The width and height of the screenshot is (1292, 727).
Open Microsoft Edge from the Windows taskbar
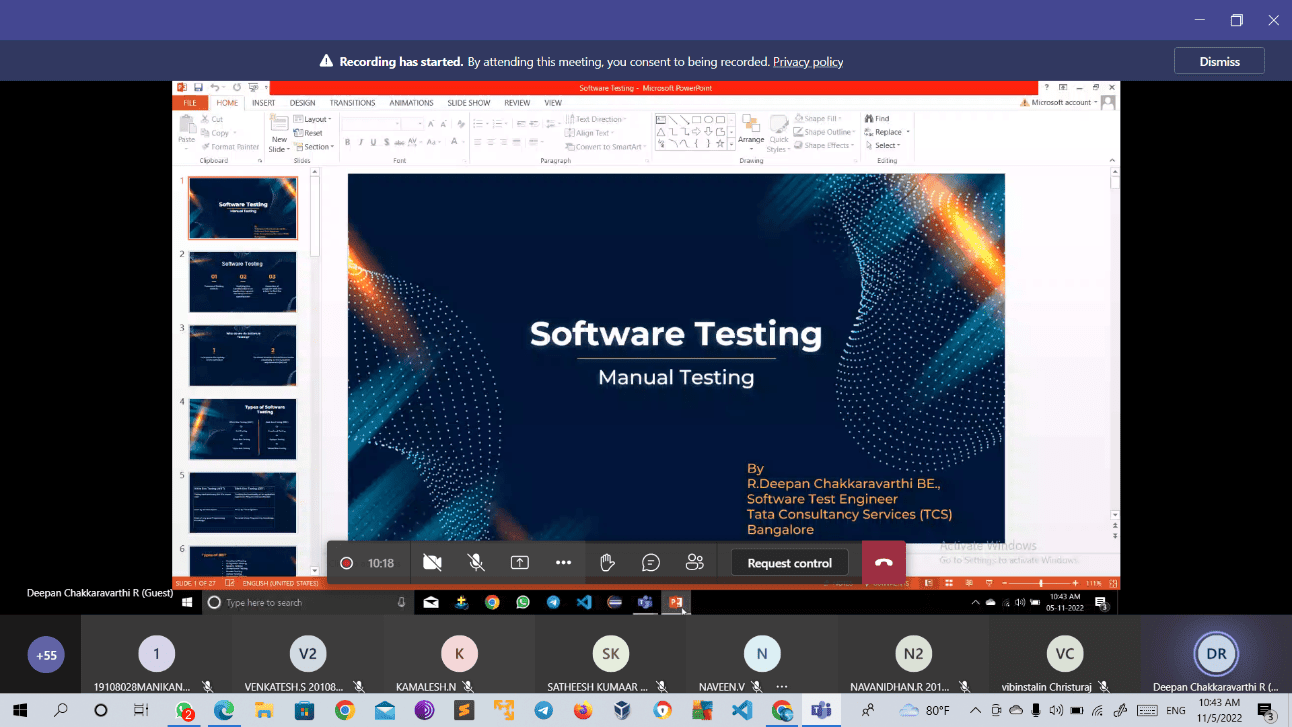[224, 710]
